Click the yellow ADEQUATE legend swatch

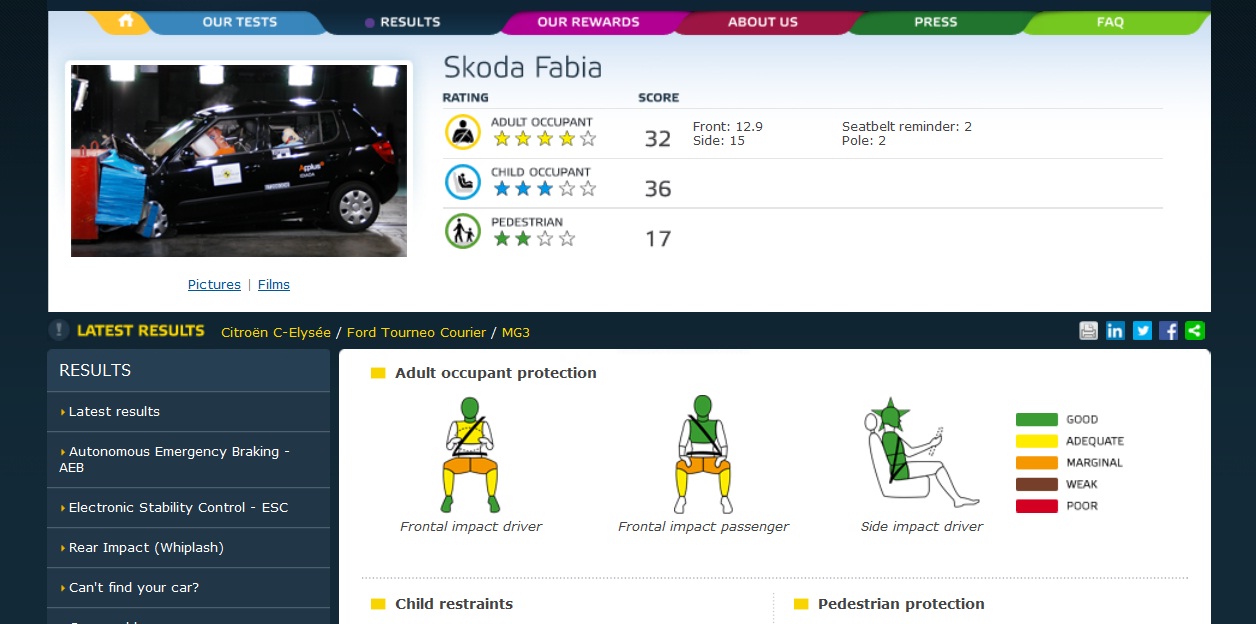pyautogui.click(x=1037, y=441)
